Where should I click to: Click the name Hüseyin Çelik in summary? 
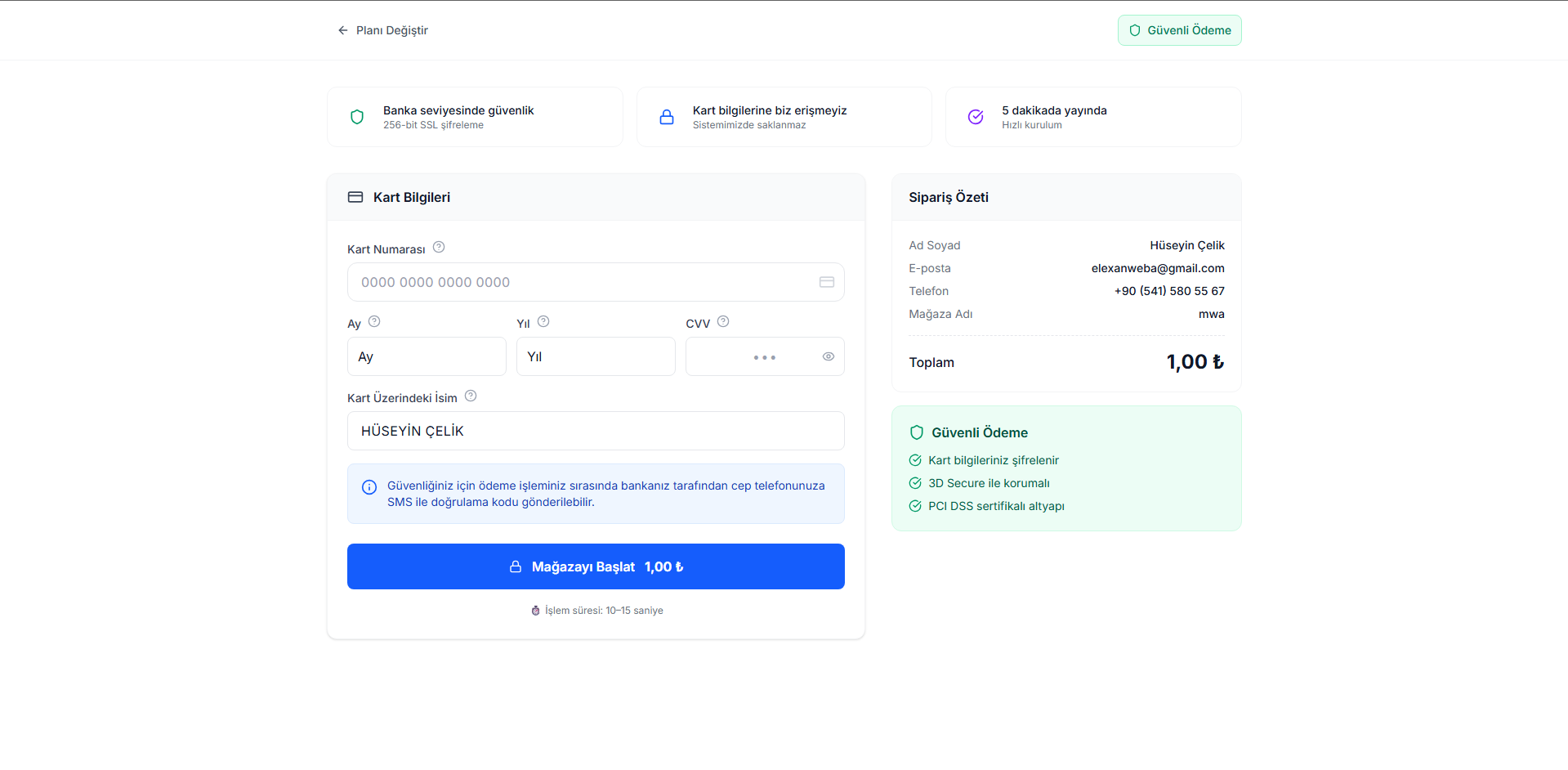[1187, 245]
